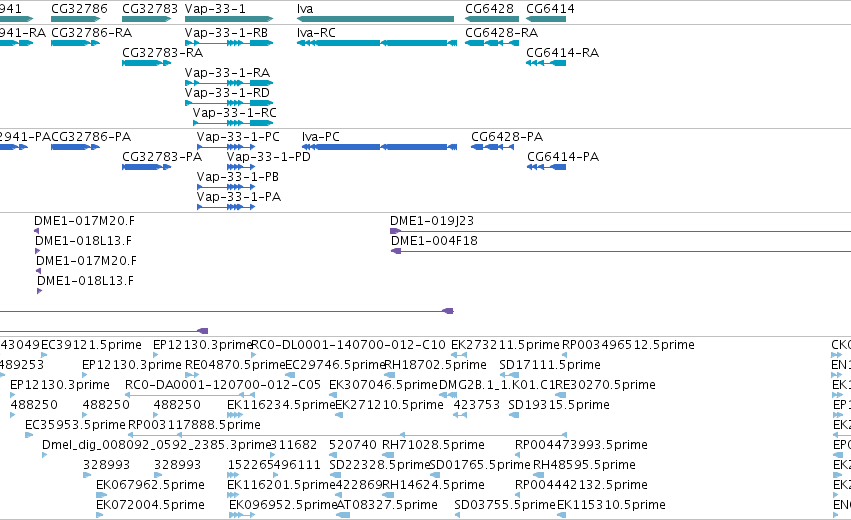Select the RP003117888.5prime label
851x520 pixels.
[194, 426]
